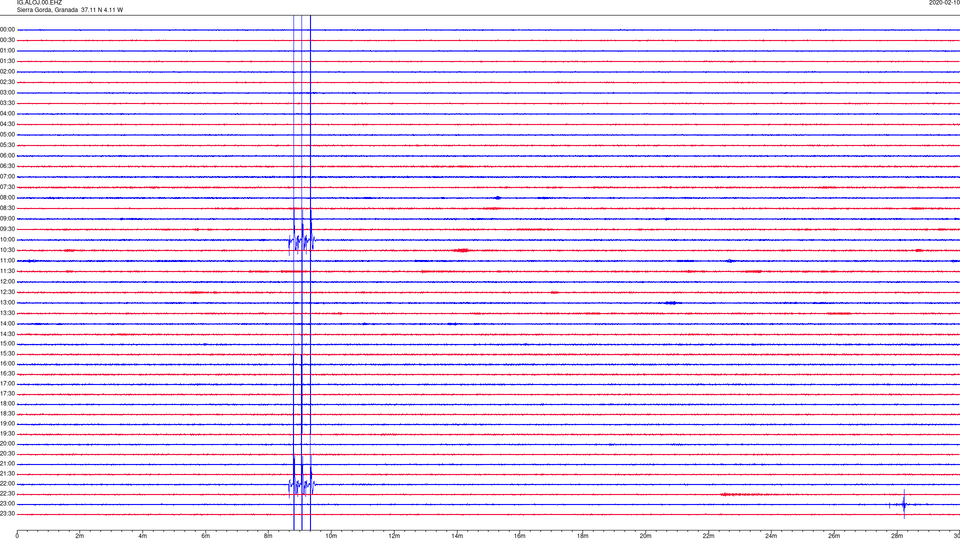Pick the 22:30 trace label
The width and height of the screenshot is (960, 540).
[7, 494]
